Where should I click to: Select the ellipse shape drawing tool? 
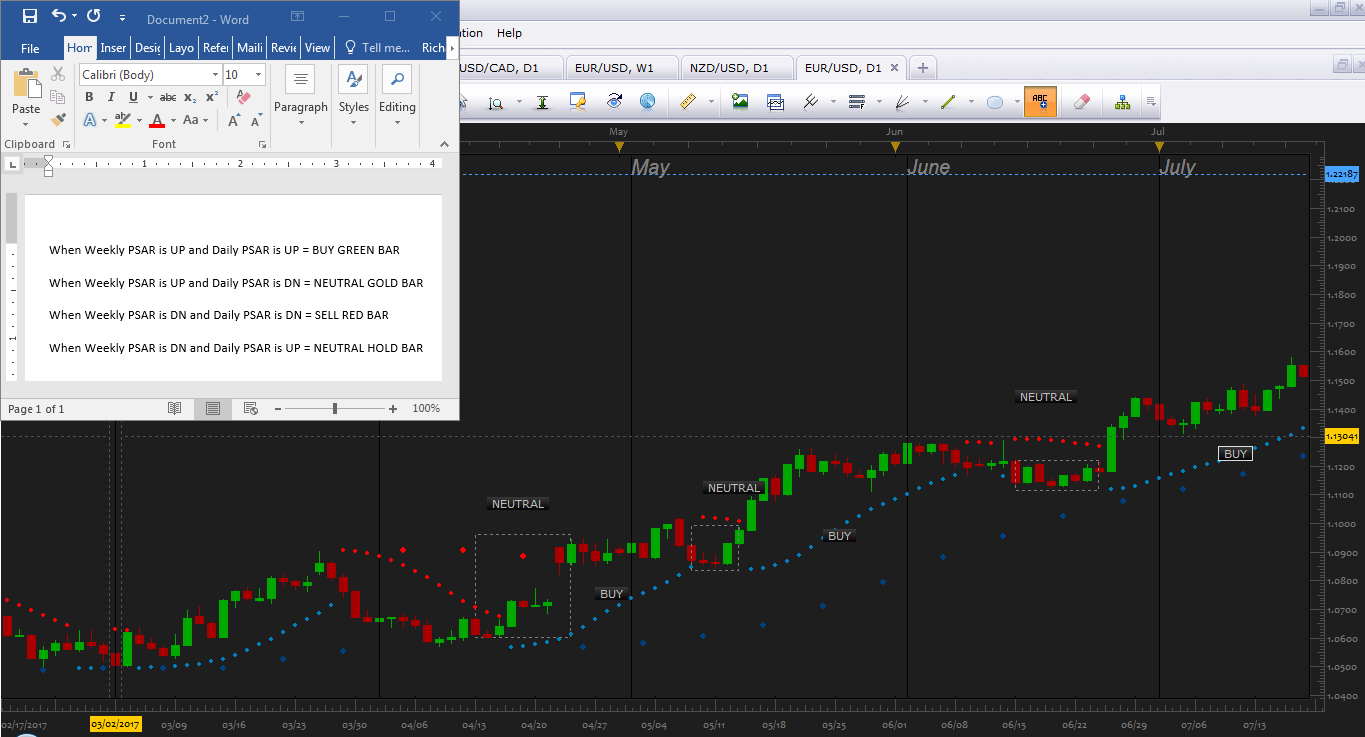(x=995, y=101)
